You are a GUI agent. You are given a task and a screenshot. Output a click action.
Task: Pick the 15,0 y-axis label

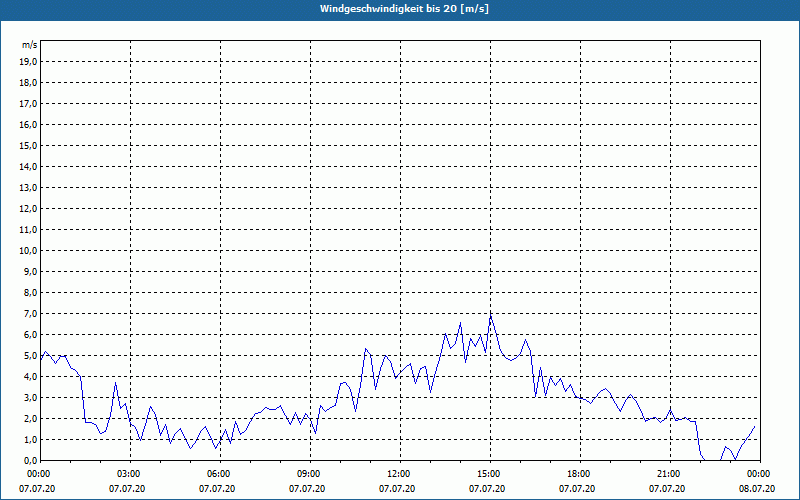pyautogui.click(x=29, y=145)
